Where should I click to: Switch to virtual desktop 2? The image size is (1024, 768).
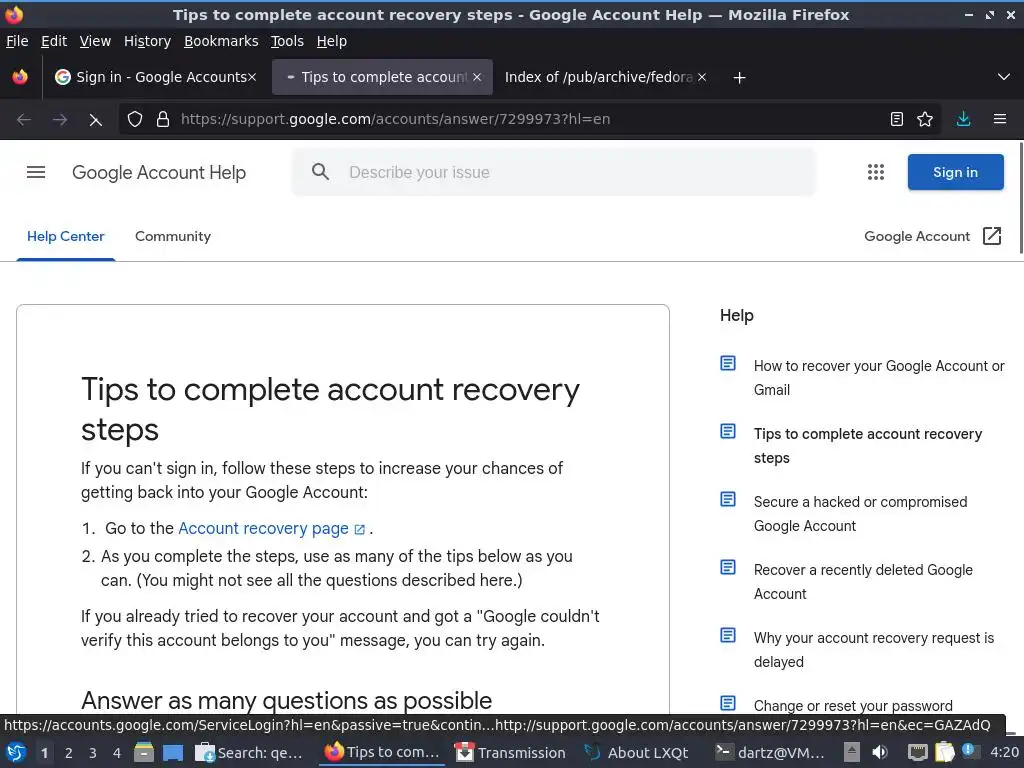click(x=68, y=752)
